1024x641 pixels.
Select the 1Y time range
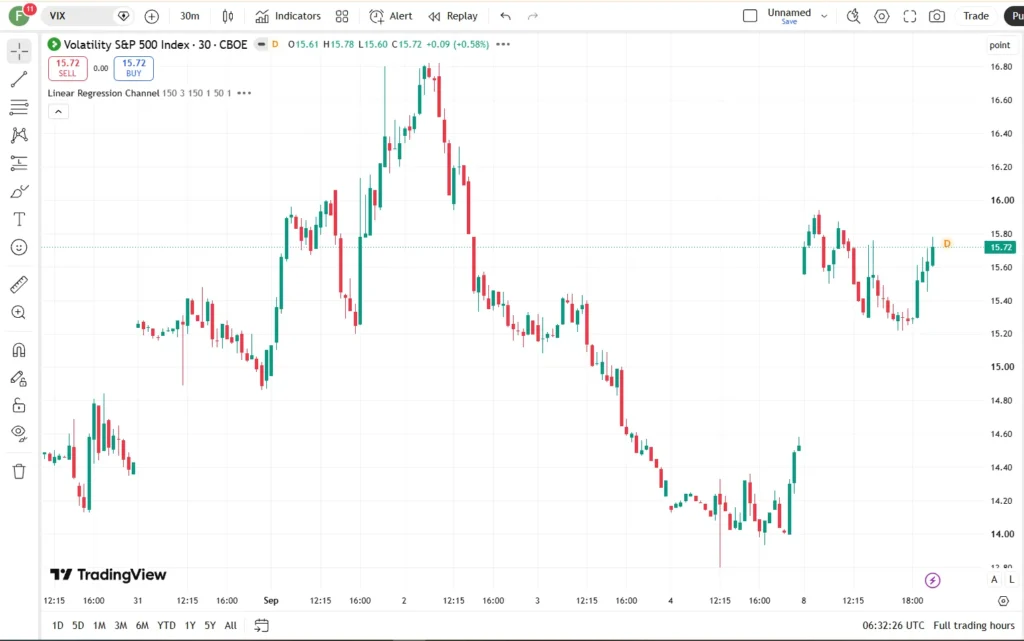[x=190, y=625]
